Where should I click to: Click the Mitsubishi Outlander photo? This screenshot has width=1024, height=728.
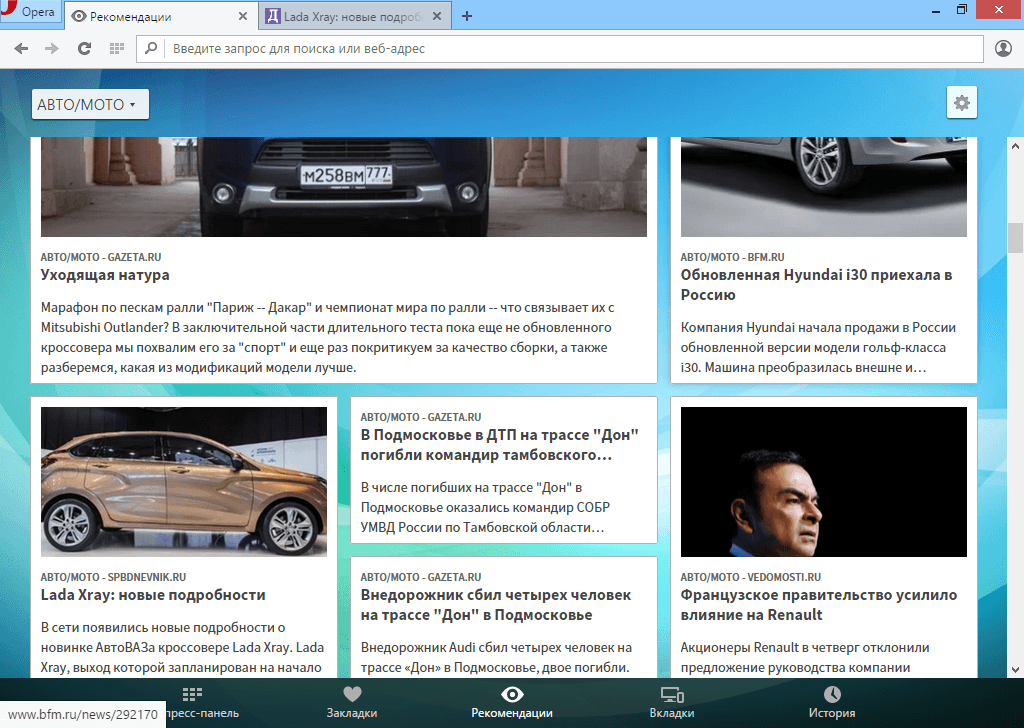(x=344, y=187)
